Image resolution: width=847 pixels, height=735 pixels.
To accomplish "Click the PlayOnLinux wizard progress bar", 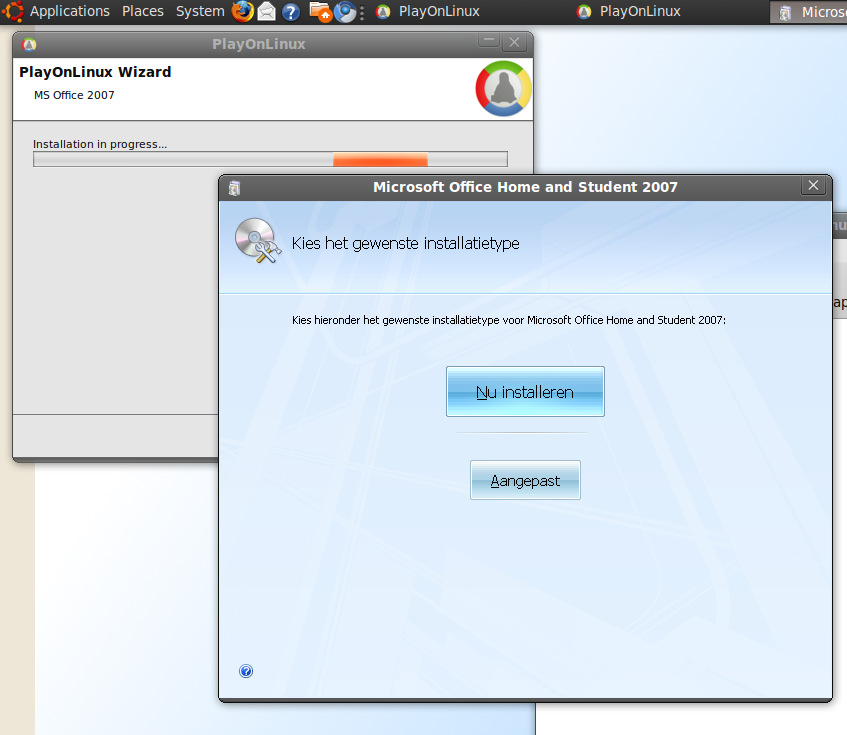I will point(270,159).
